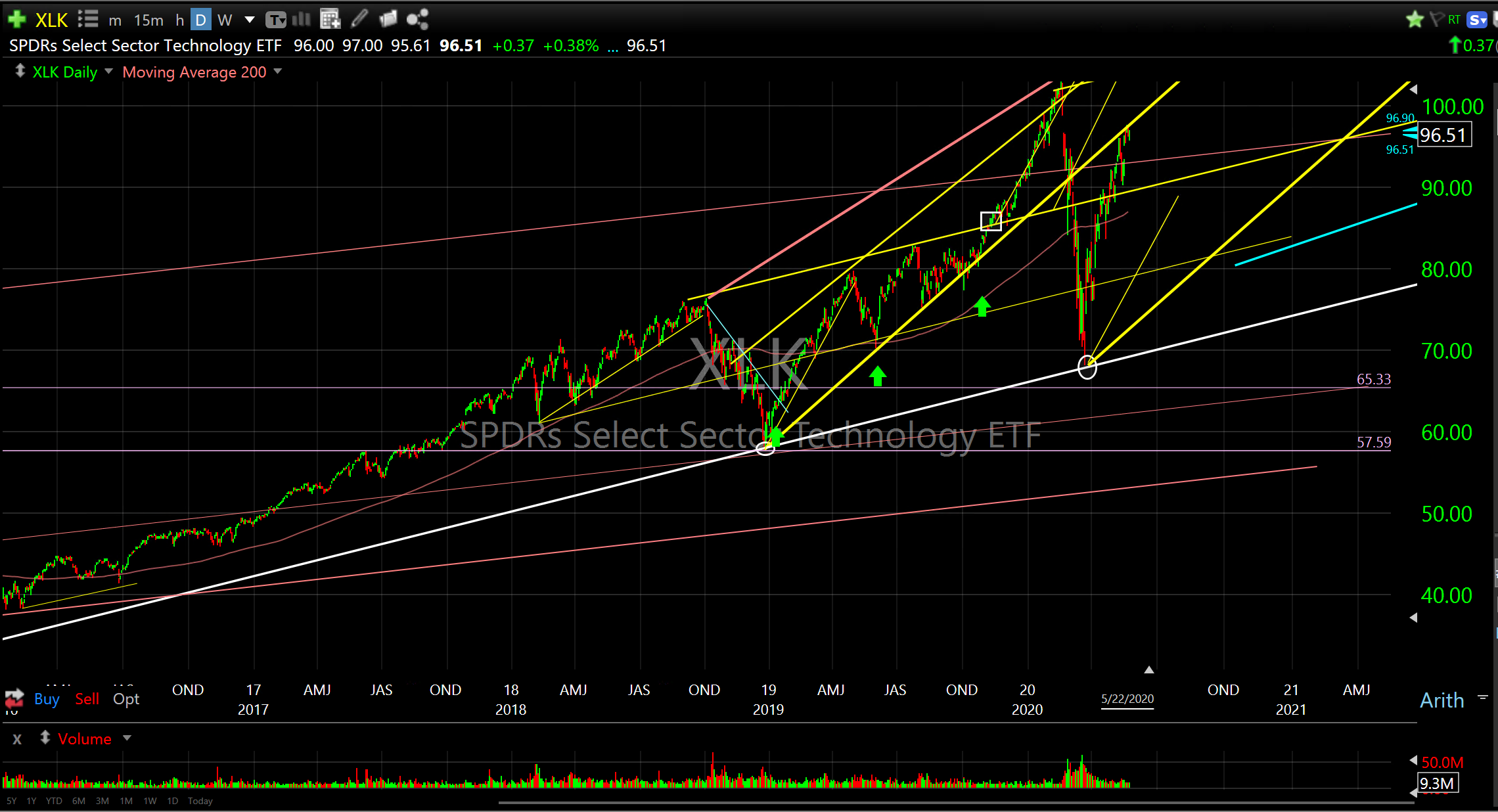Open the Moving Average 200 dropdown

278,72
